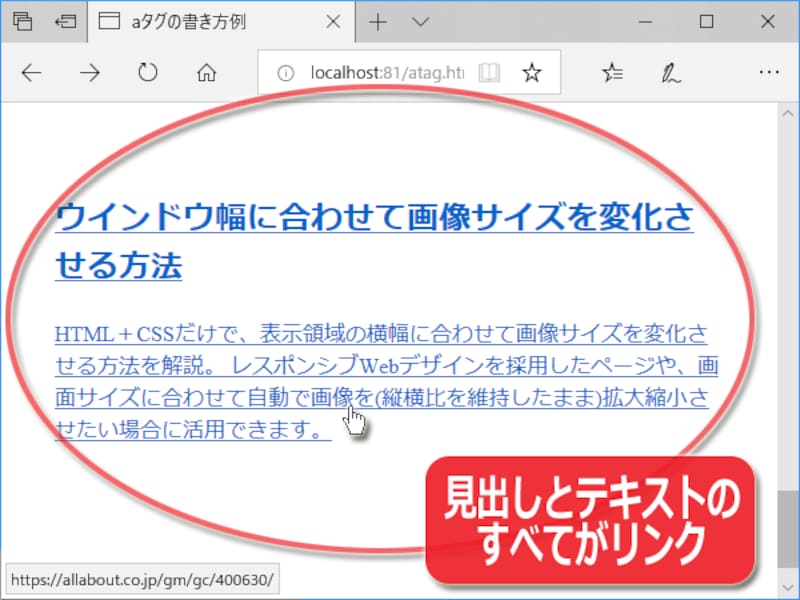
Task: Open a new browser tab
Action: (378, 21)
